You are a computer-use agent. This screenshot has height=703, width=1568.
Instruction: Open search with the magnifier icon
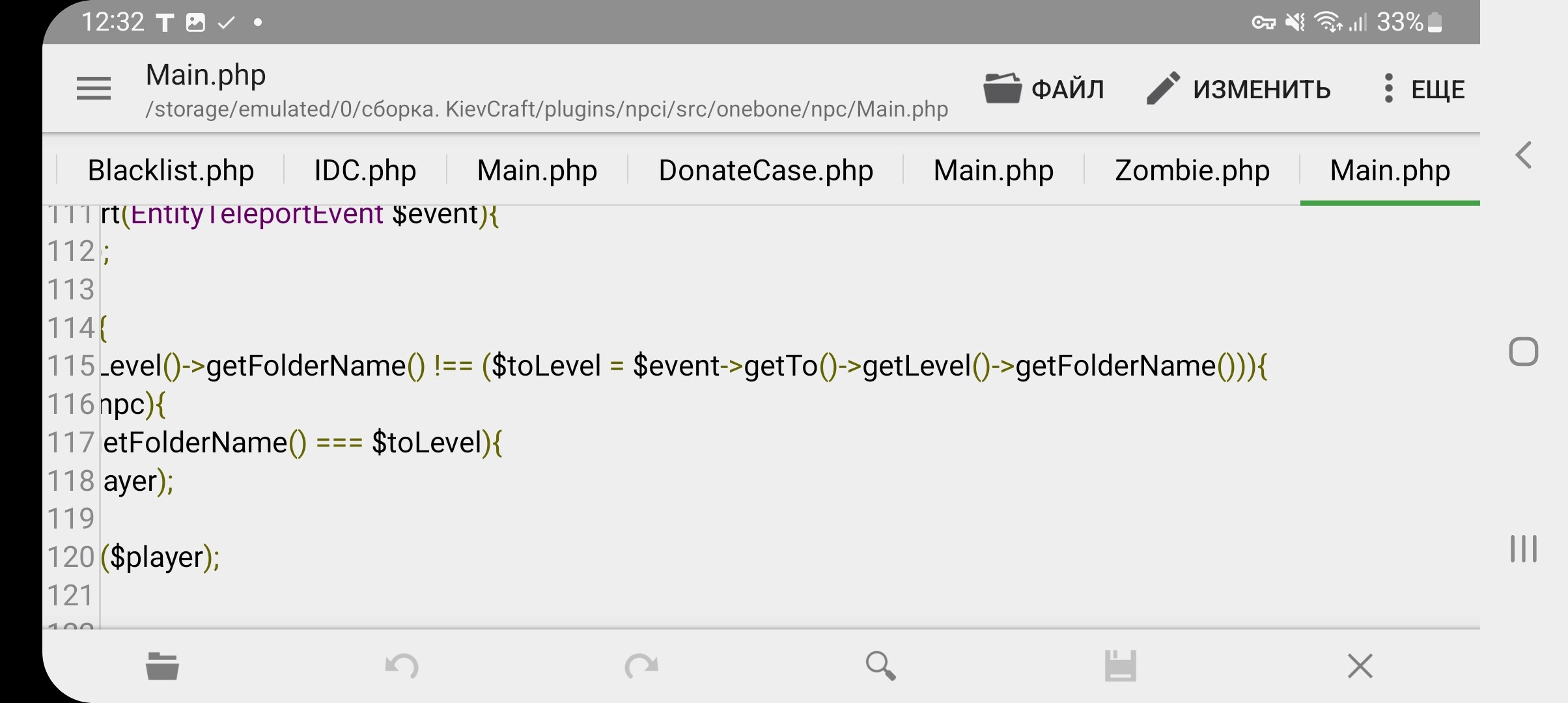pos(881,666)
